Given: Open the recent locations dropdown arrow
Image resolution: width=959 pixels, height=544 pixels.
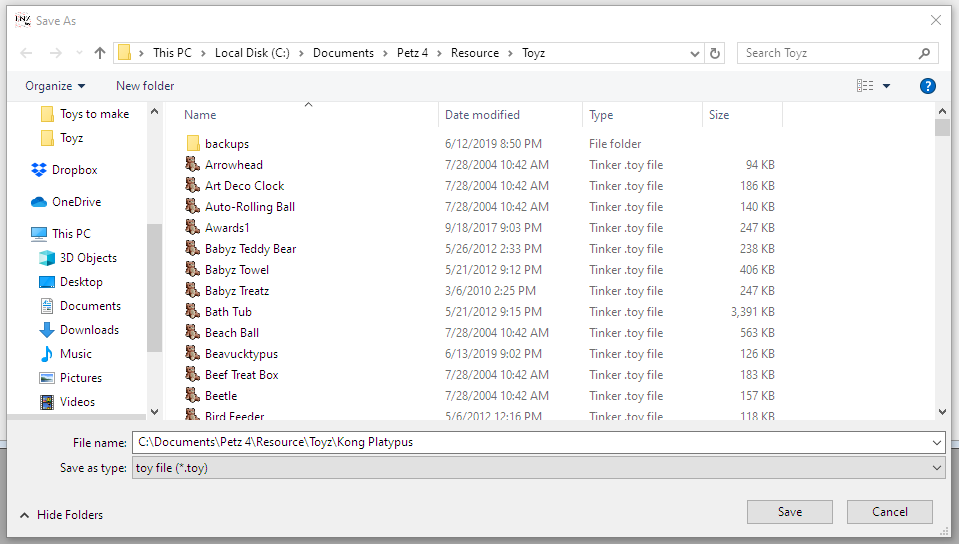Looking at the screenshot, I should tap(79, 53).
